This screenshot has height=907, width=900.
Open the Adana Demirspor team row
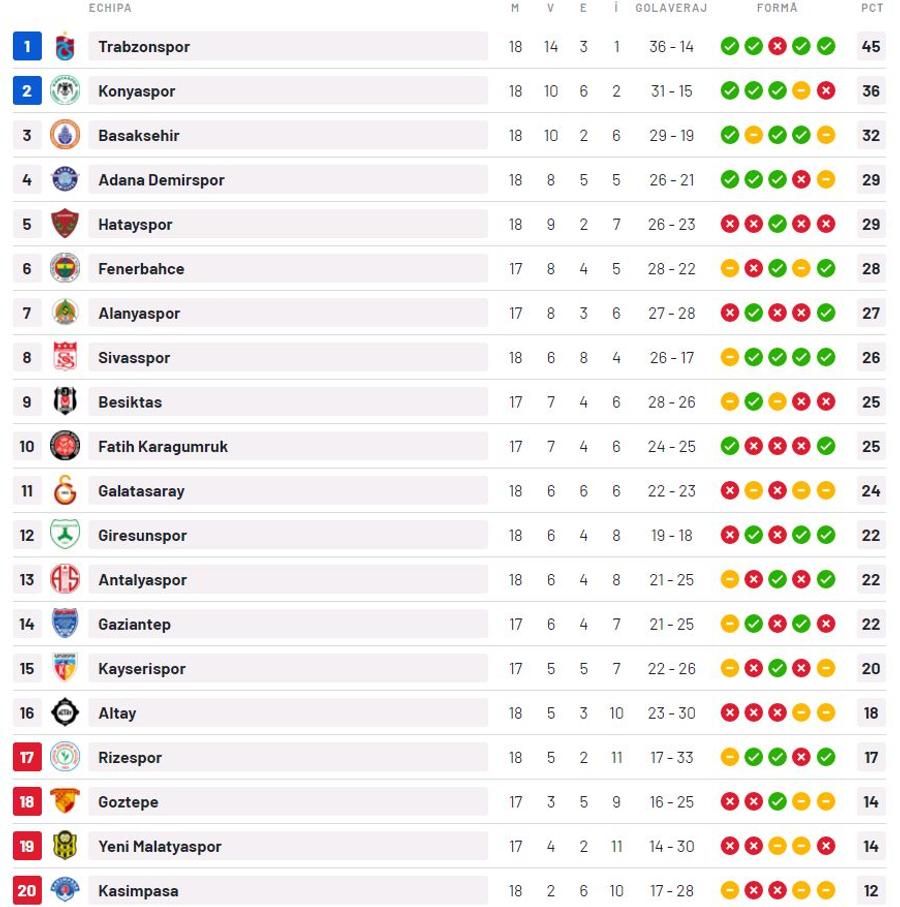(x=449, y=180)
